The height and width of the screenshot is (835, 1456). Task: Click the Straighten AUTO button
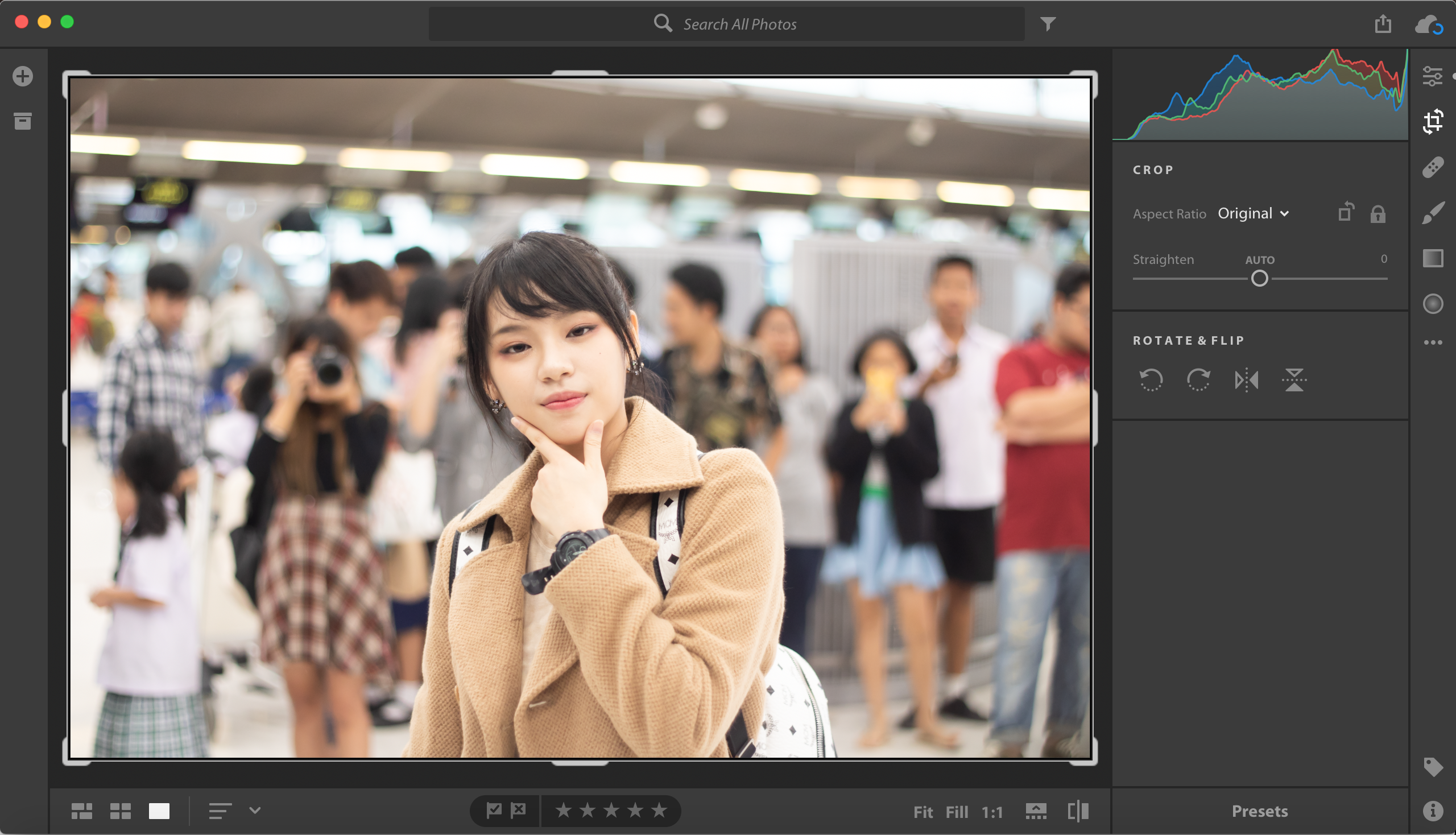(x=1259, y=260)
